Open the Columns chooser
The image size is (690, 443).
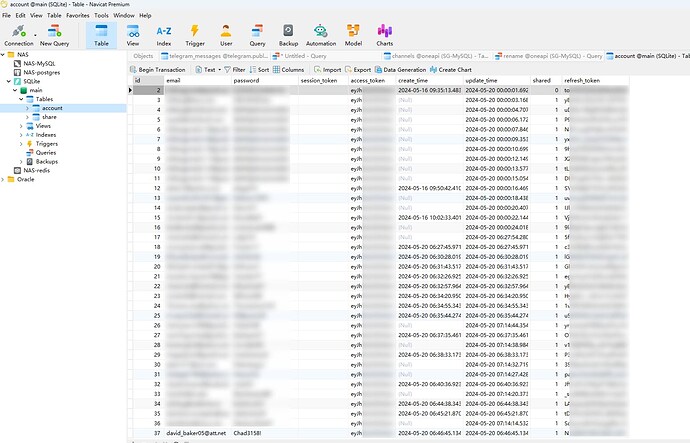click(x=289, y=70)
